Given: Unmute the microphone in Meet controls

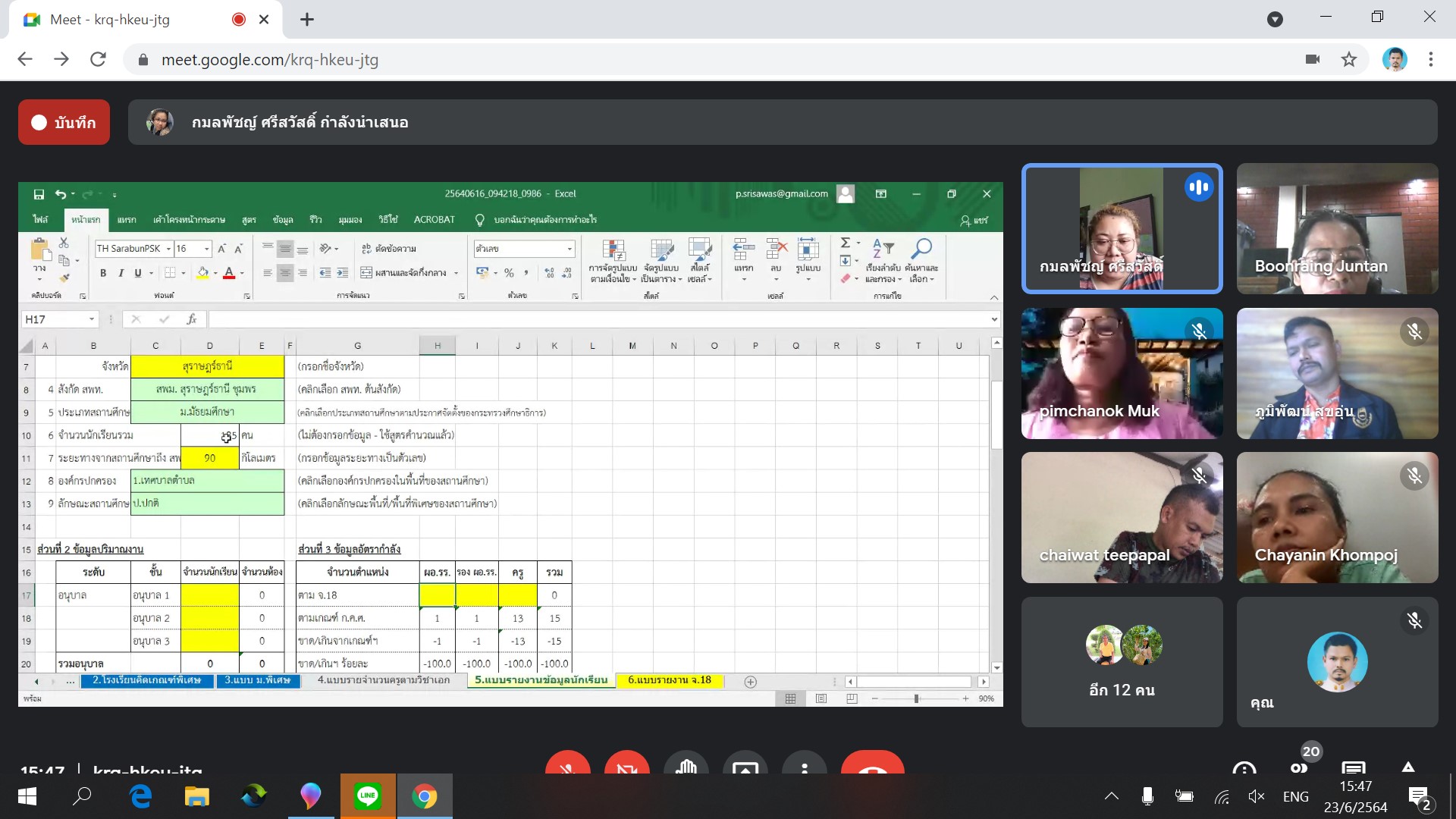Looking at the screenshot, I should [567, 764].
